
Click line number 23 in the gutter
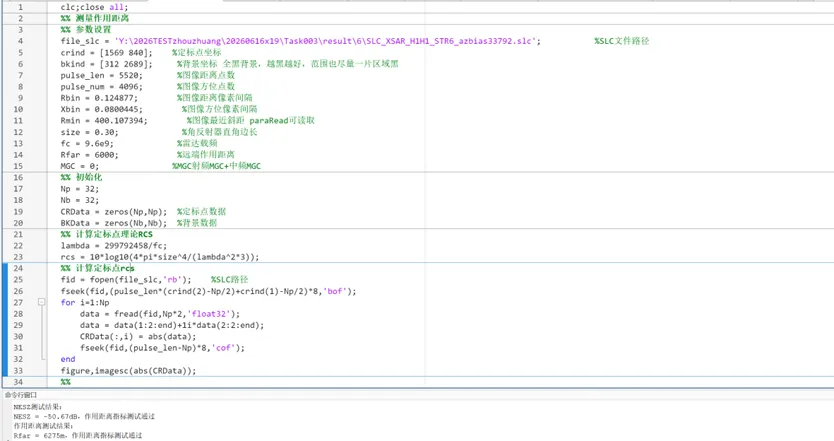pos(18,257)
